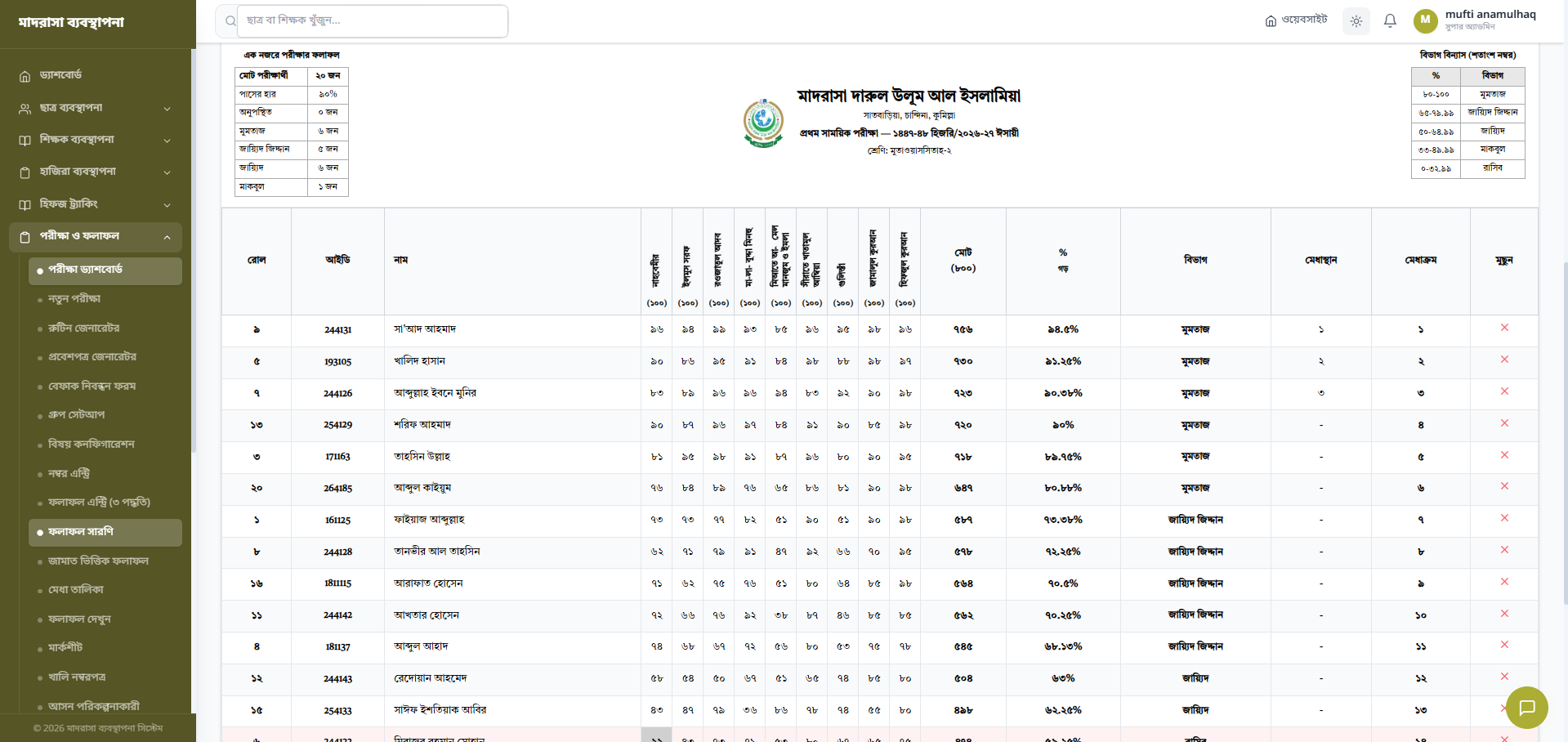Click the মাদরাসা ব্যবস্থাপনা sidebar title
Viewport: 1568px width, 742px height.
pyautogui.click(x=71, y=22)
